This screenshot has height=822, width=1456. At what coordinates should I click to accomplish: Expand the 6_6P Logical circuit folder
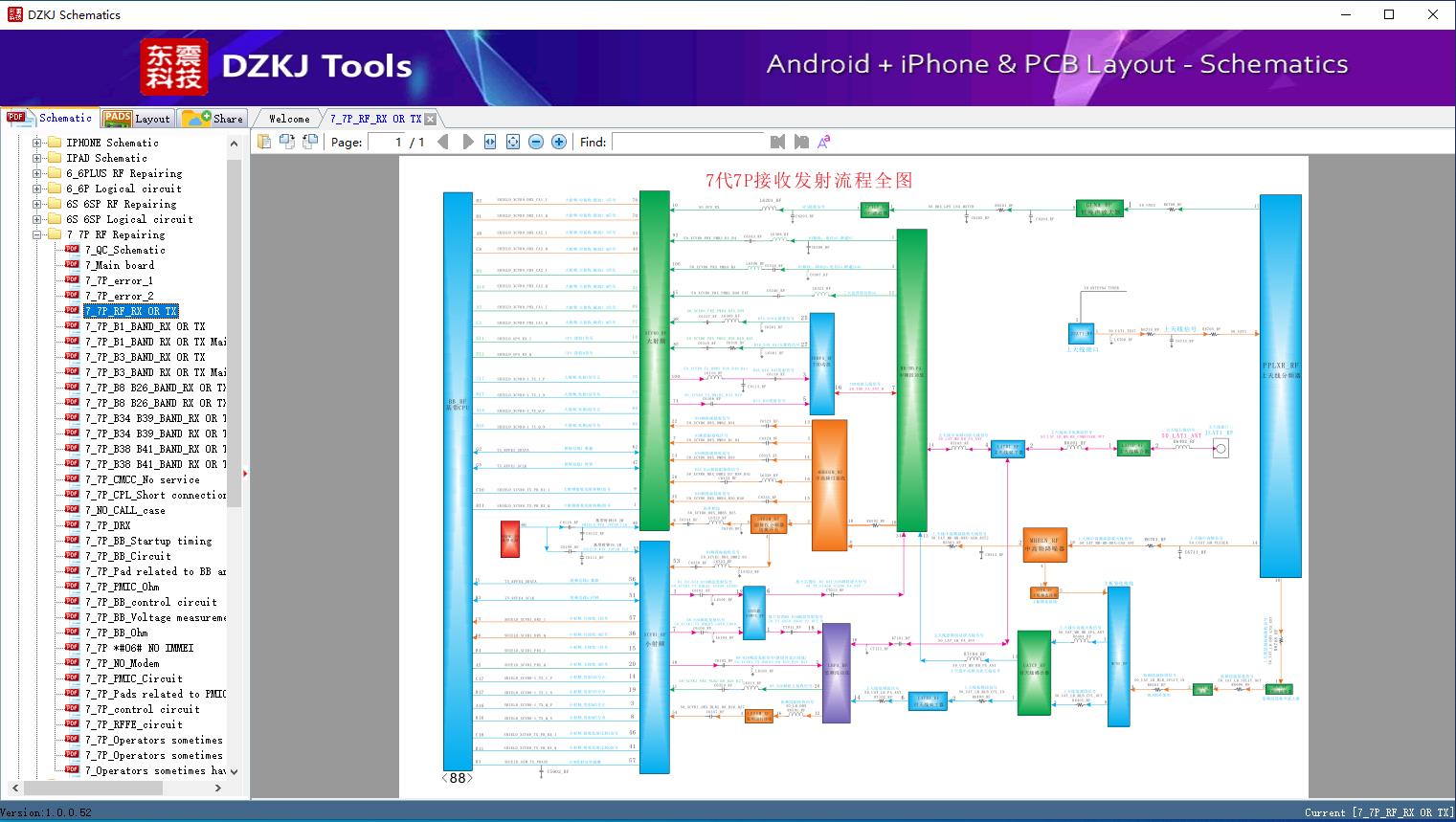point(37,189)
